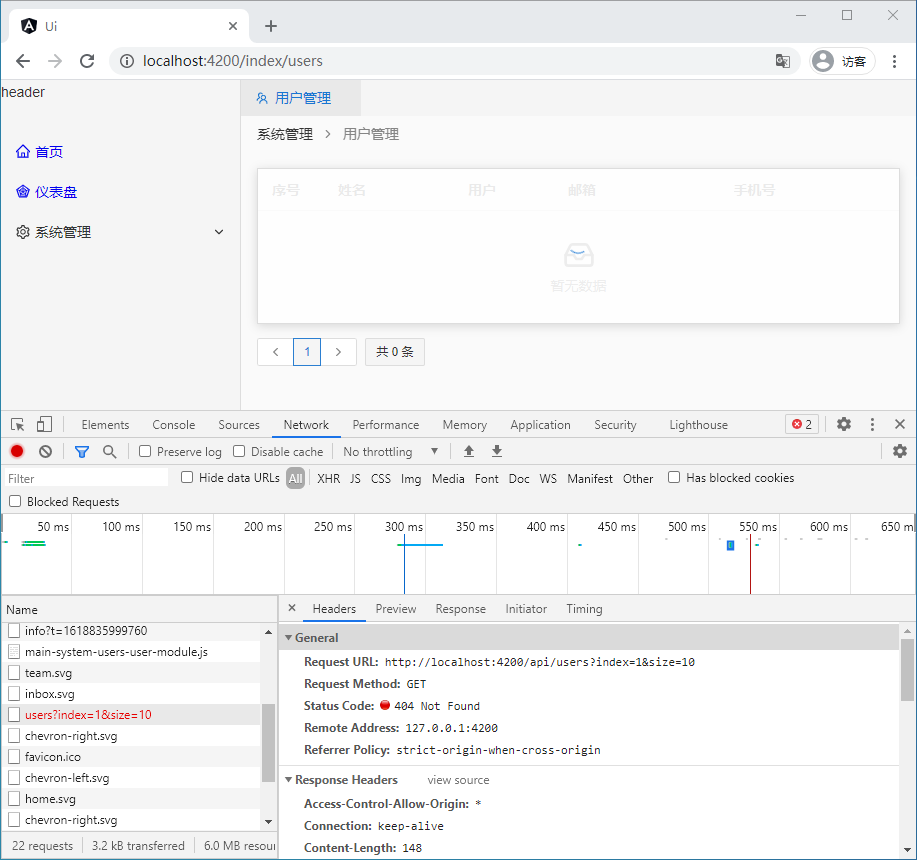917x860 pixels.
Task: Check the Hide data URLs checkbox
Action: [187, 478]
